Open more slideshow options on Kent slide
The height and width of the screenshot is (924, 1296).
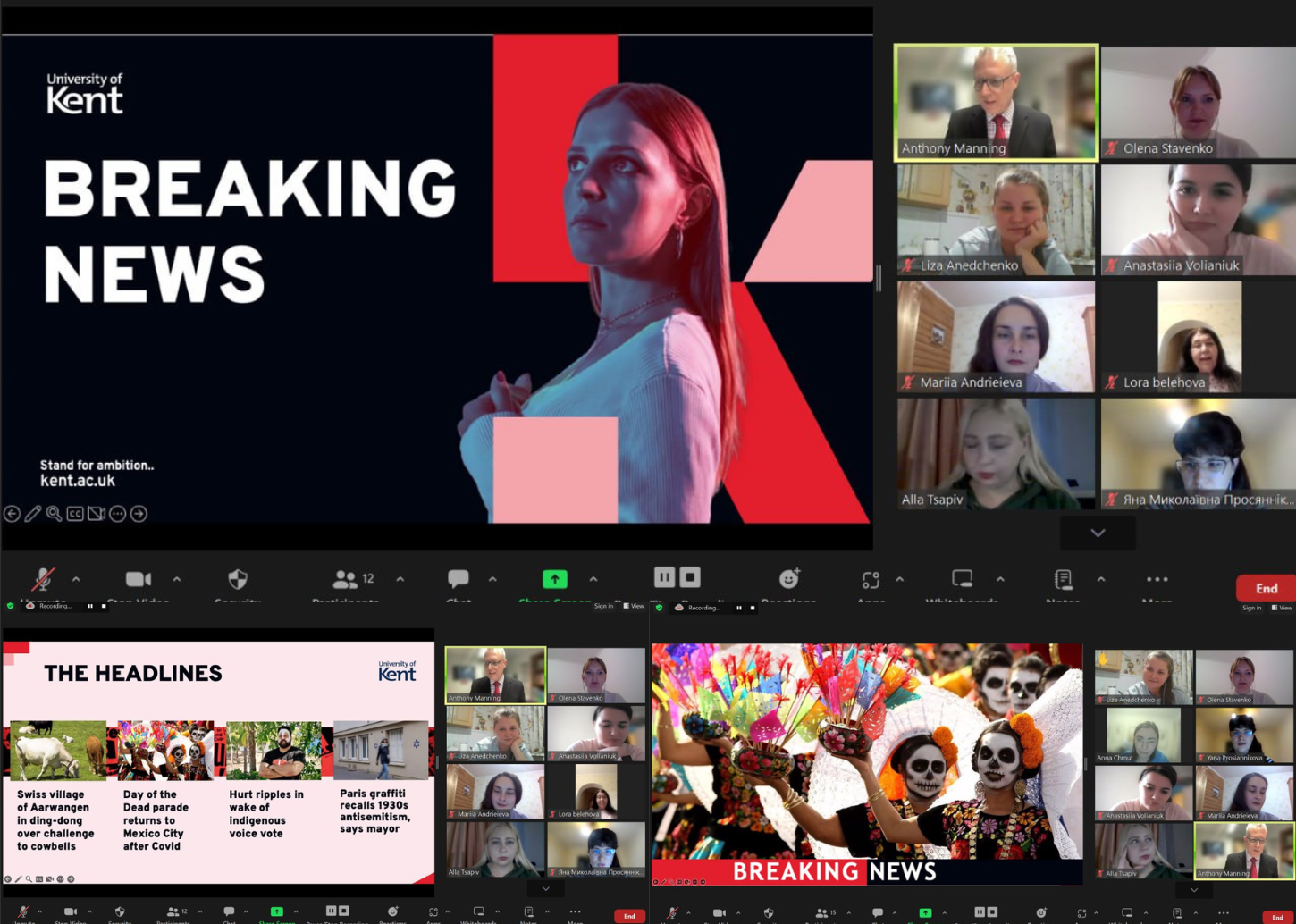[x=117, y=514]
